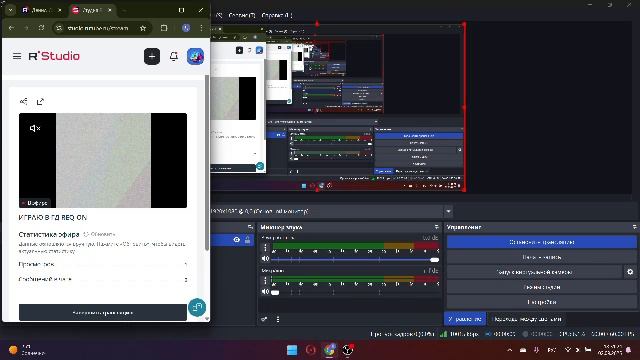Click the Завершить трансляцию button
The image size is (640, 360).
pyautogui.click(x=103, y=313)
